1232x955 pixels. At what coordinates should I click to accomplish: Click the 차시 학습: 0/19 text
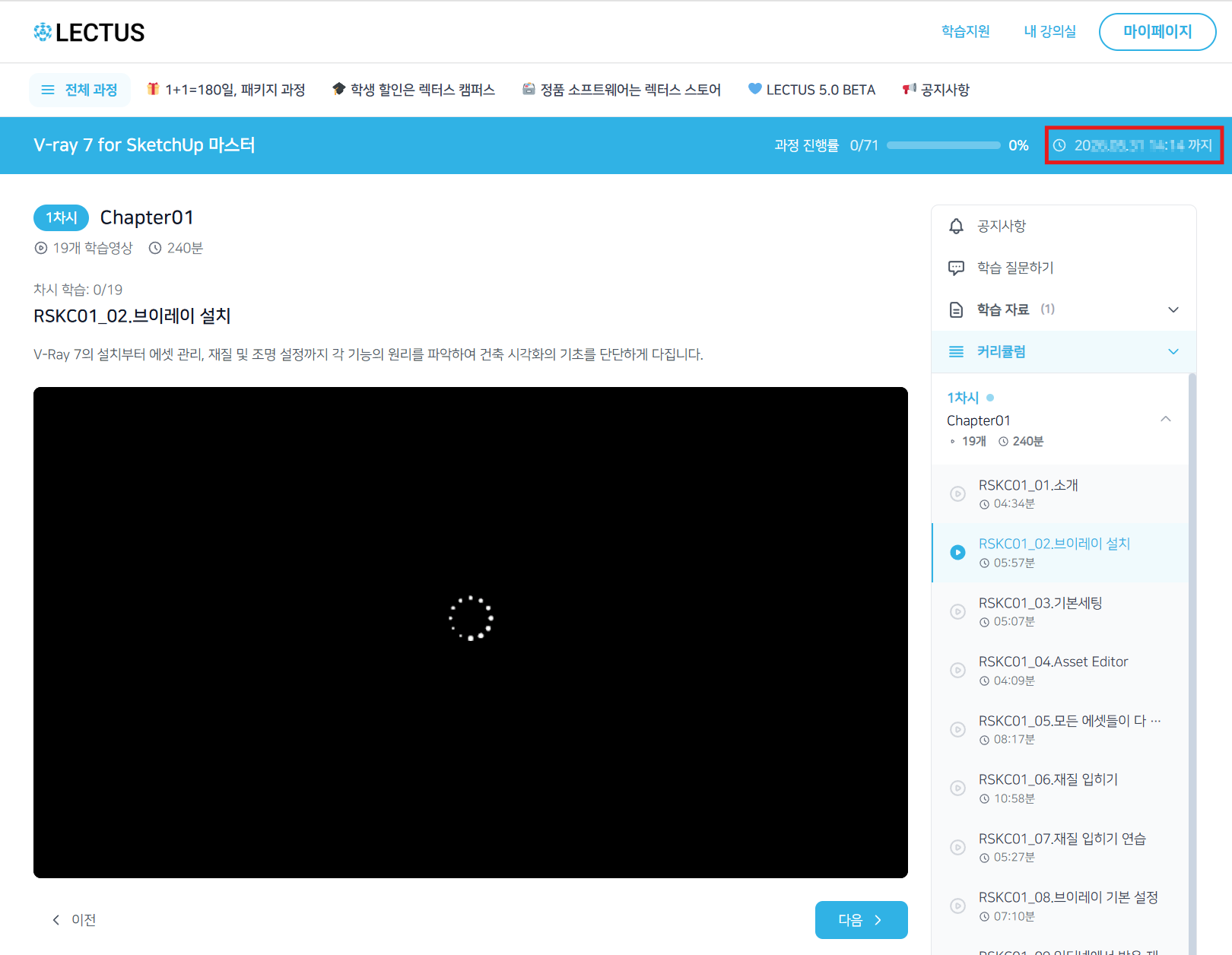[x=78, y=290]
